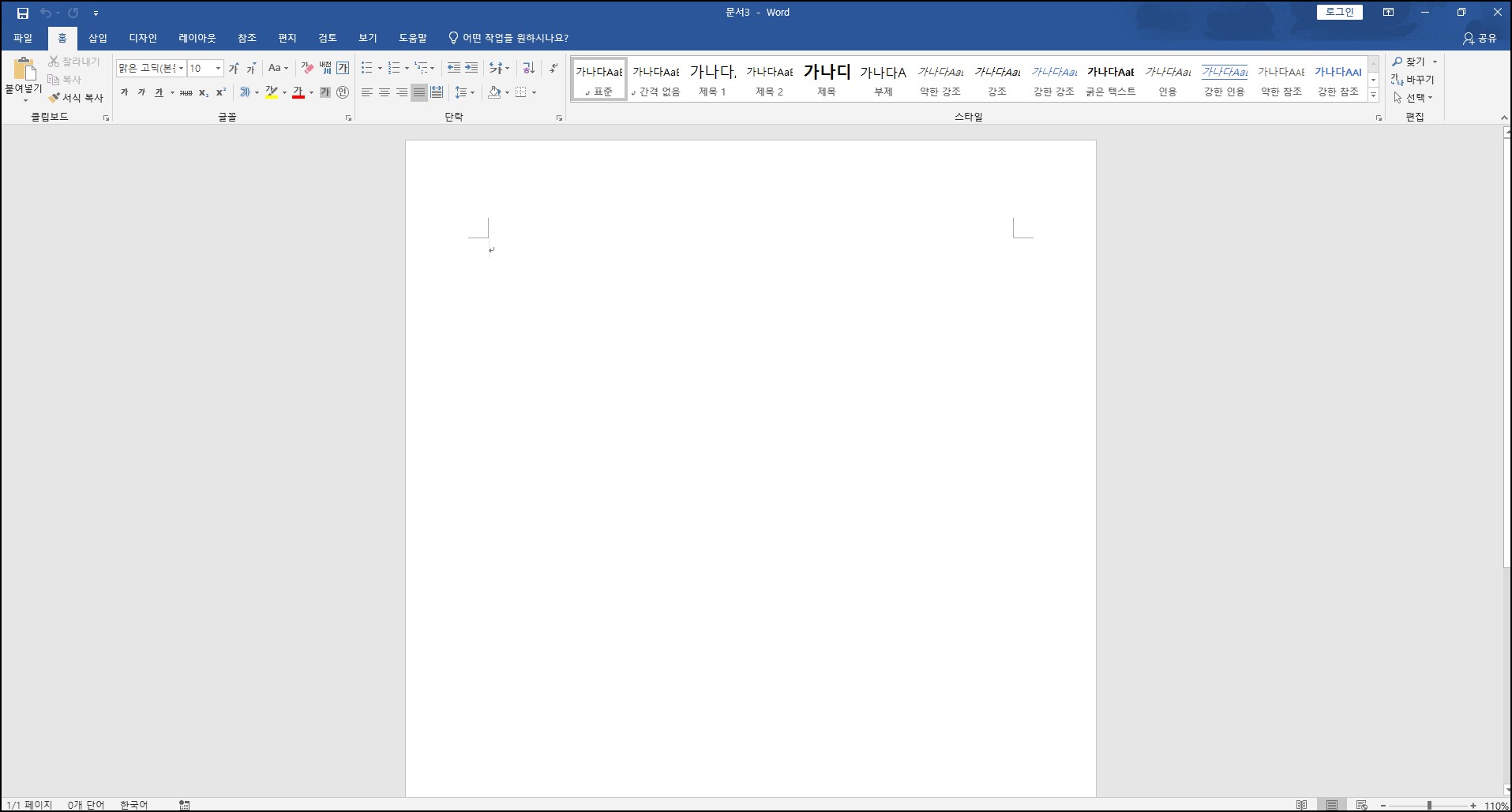Apply the 간격 없음 style
The image size is (1512, 812).
pos(656,79)
